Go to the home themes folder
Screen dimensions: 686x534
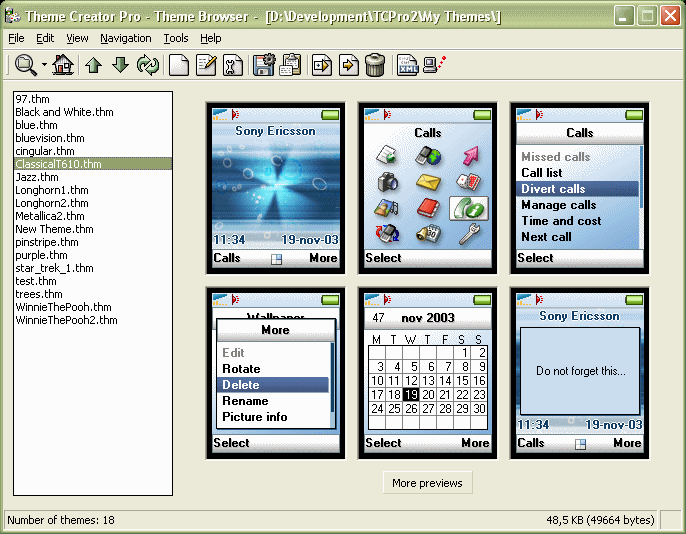click(63, 65)
